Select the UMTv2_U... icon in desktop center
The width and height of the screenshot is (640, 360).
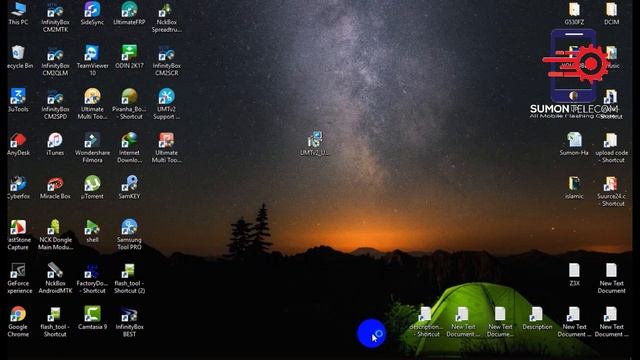coord(314,144)
